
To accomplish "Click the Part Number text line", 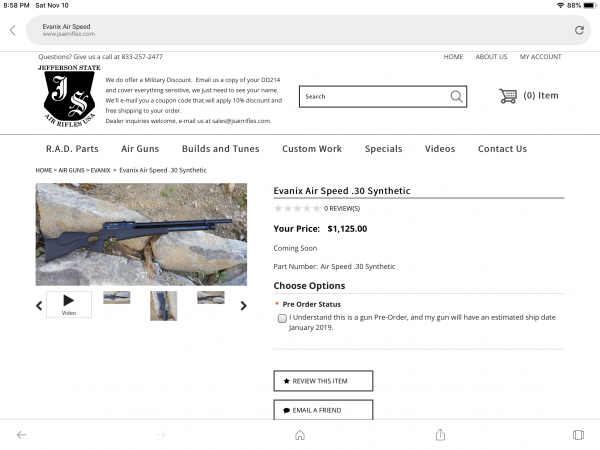I will [334, 266].
